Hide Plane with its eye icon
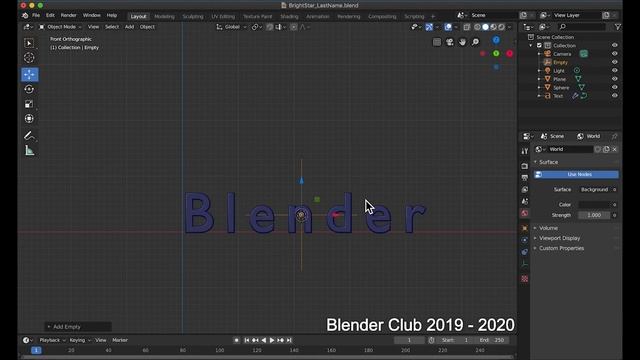Screen dimensions: 640x360 pyautogui.click(x=615, y=79)
